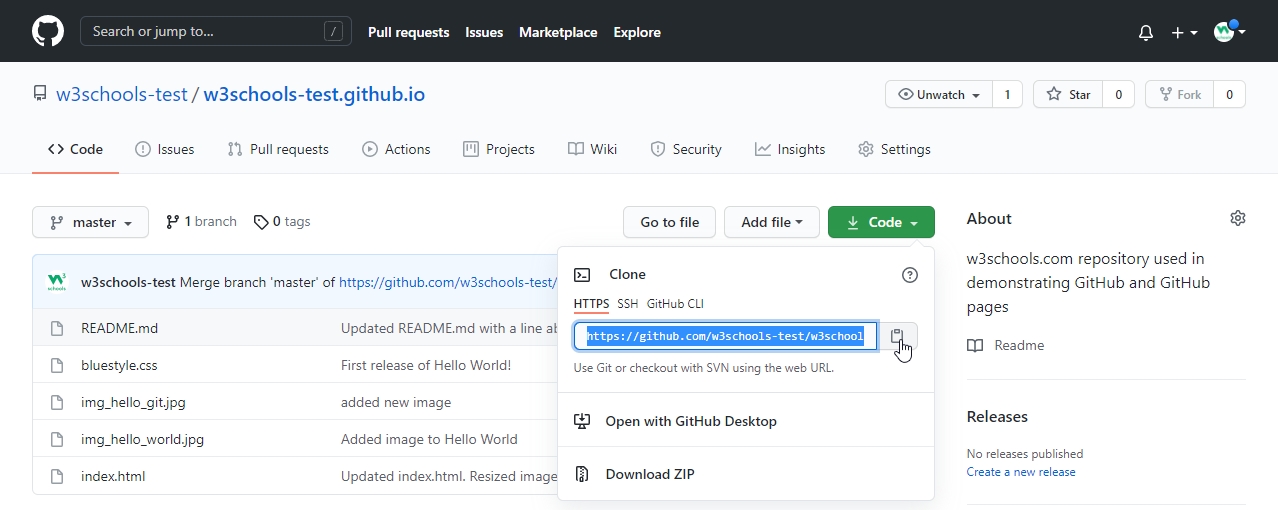This screenshot has width=1278, height=510.
Task: Click Download ZIP
Action: click(651, 474)
